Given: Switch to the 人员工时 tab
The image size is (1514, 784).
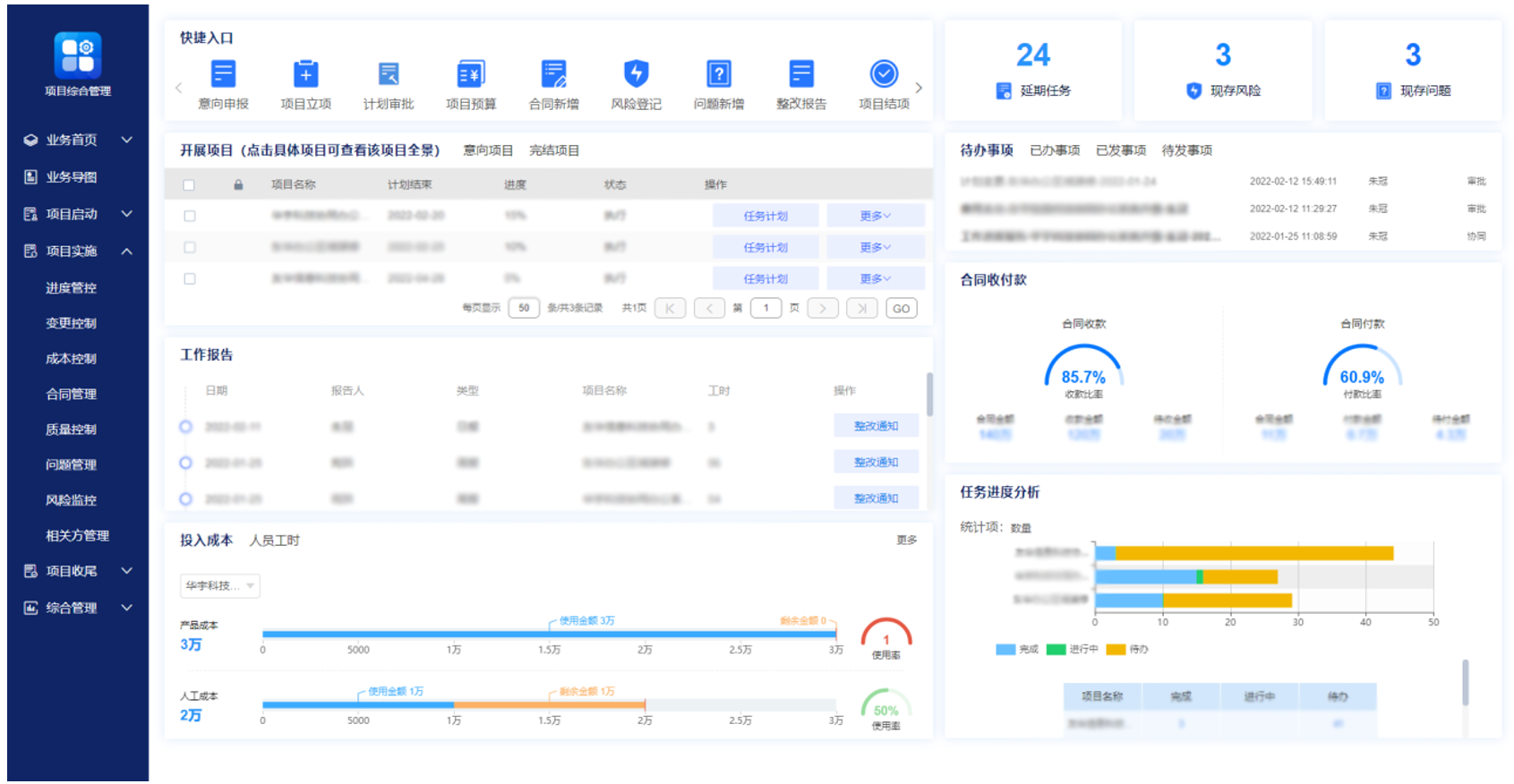Looking at the screenshot, I should (x=274, y=541).
